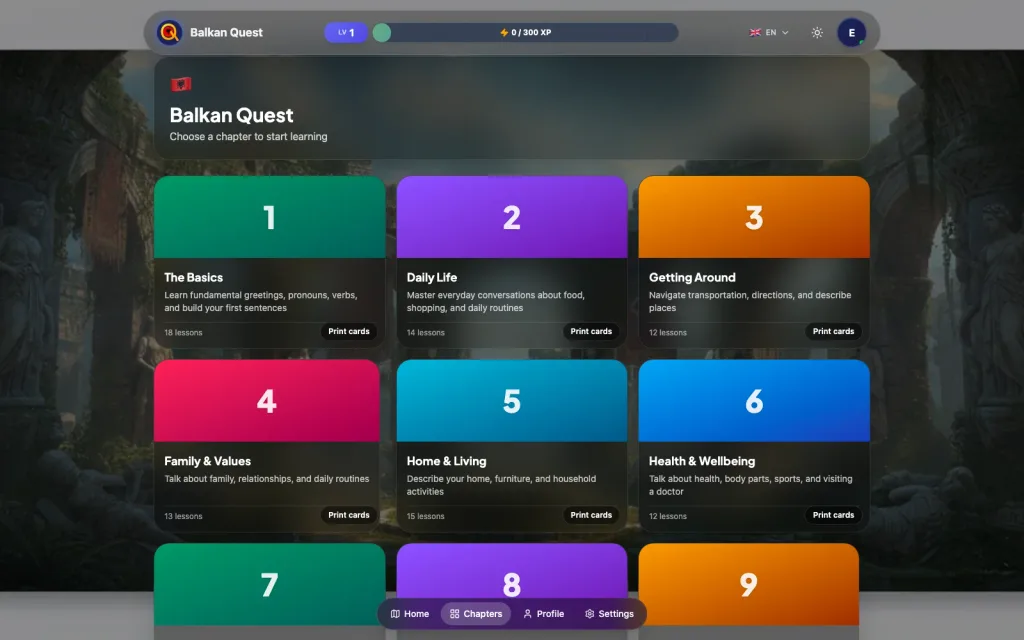Click the '13 lessons' count text
This screenshot has height=640, width=1024.
click(183, 516)
